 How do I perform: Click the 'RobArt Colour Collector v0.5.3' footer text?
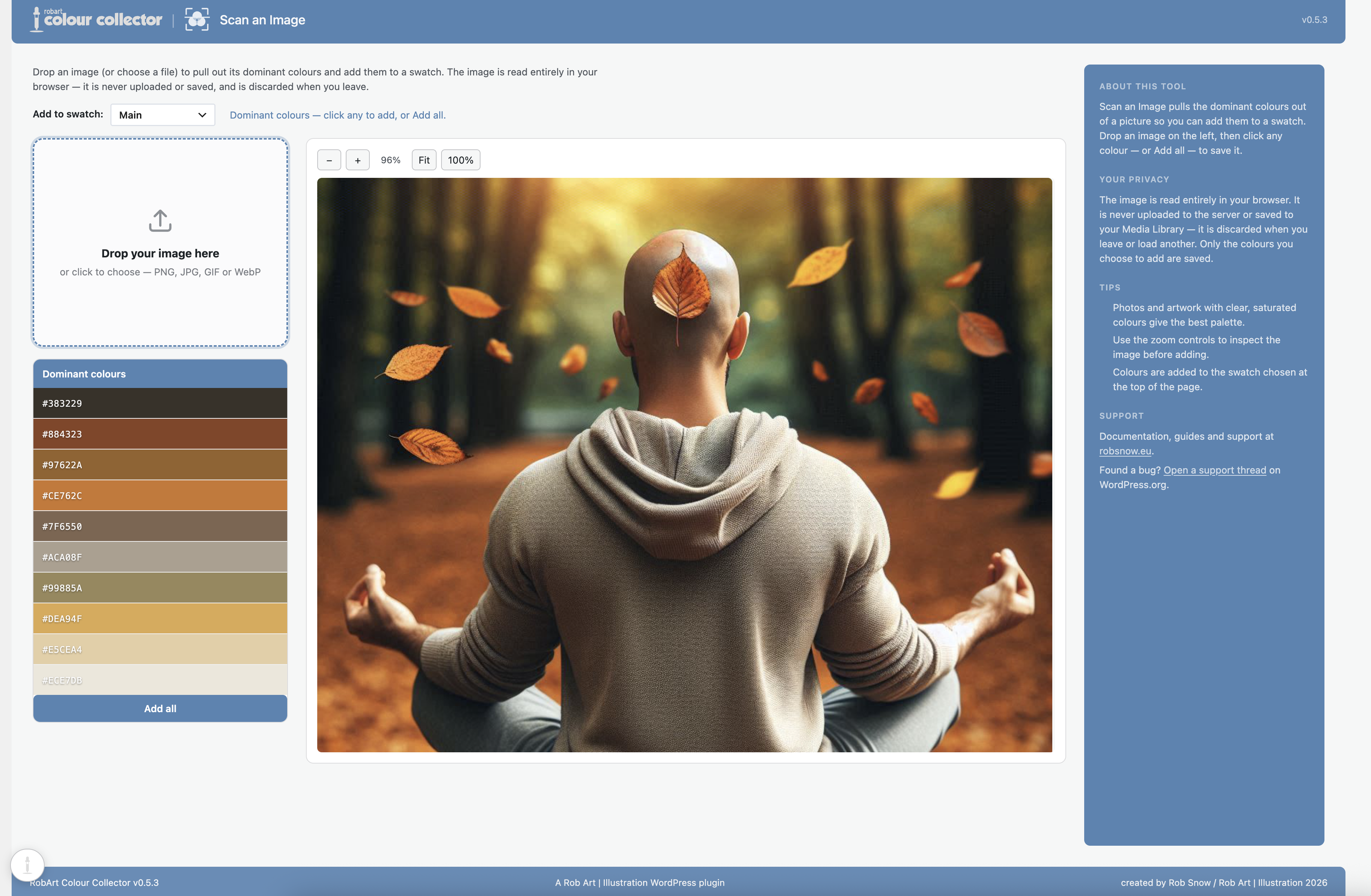click(95, 882)
